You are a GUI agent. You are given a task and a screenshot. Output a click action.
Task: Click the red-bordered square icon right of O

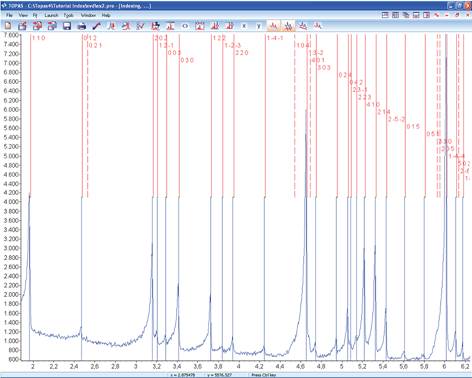pos(200,26)
